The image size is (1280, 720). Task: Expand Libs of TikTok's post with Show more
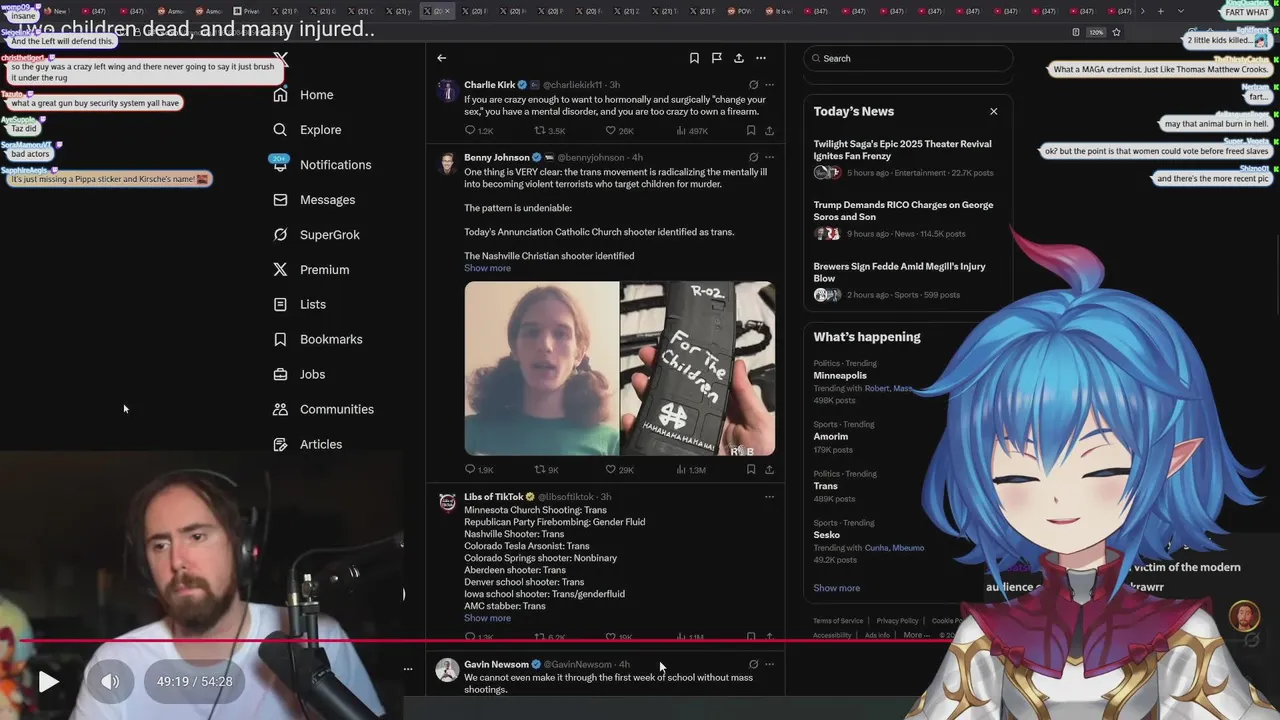click(487, 618)
